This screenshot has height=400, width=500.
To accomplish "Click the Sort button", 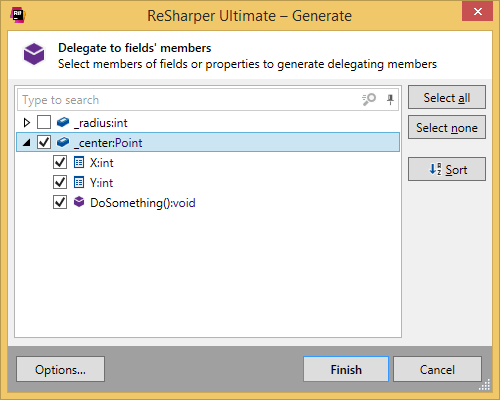I will 447,169.
